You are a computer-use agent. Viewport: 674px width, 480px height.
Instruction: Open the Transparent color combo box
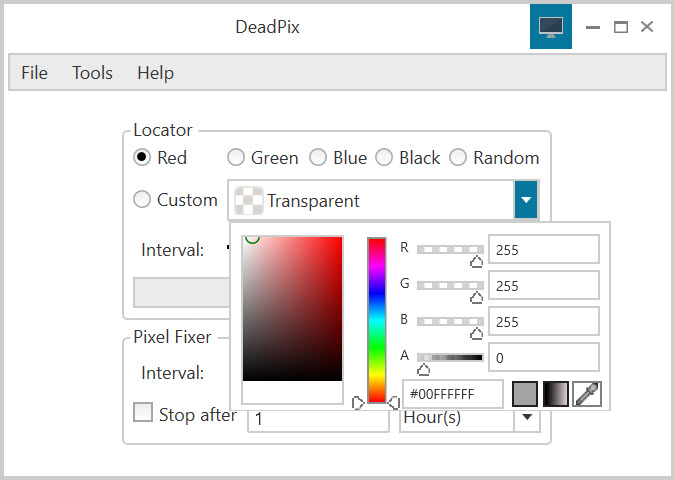tap(383, 200)
